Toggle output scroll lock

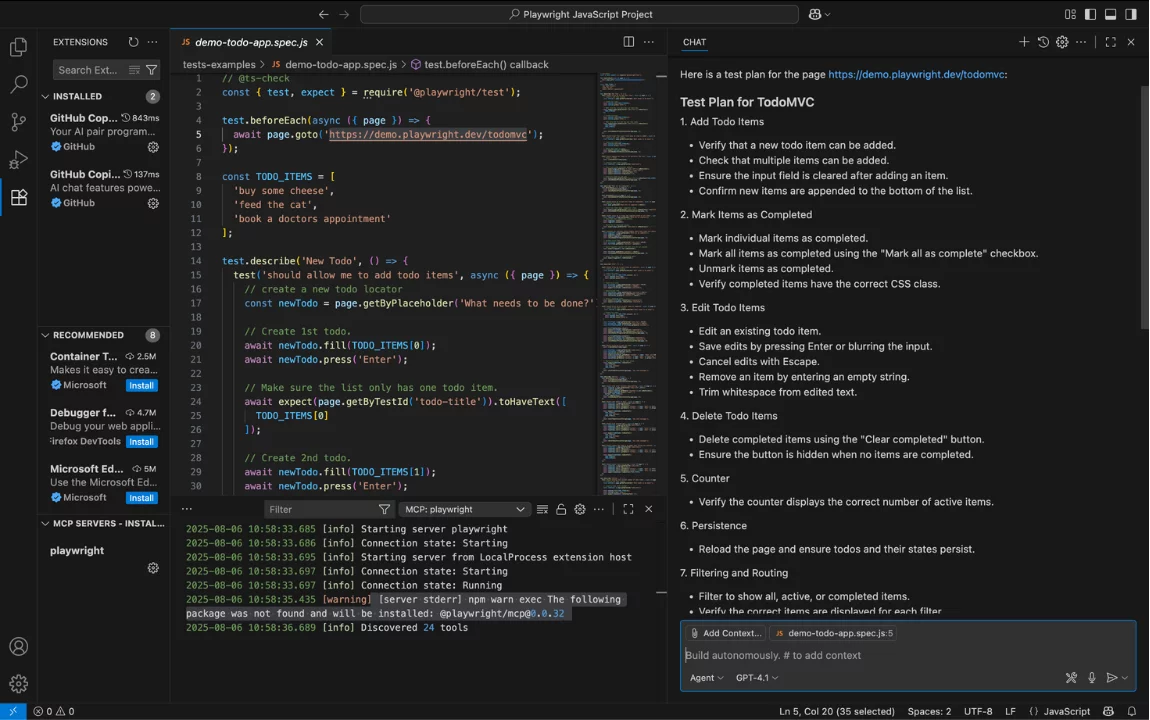coord(561,509)
